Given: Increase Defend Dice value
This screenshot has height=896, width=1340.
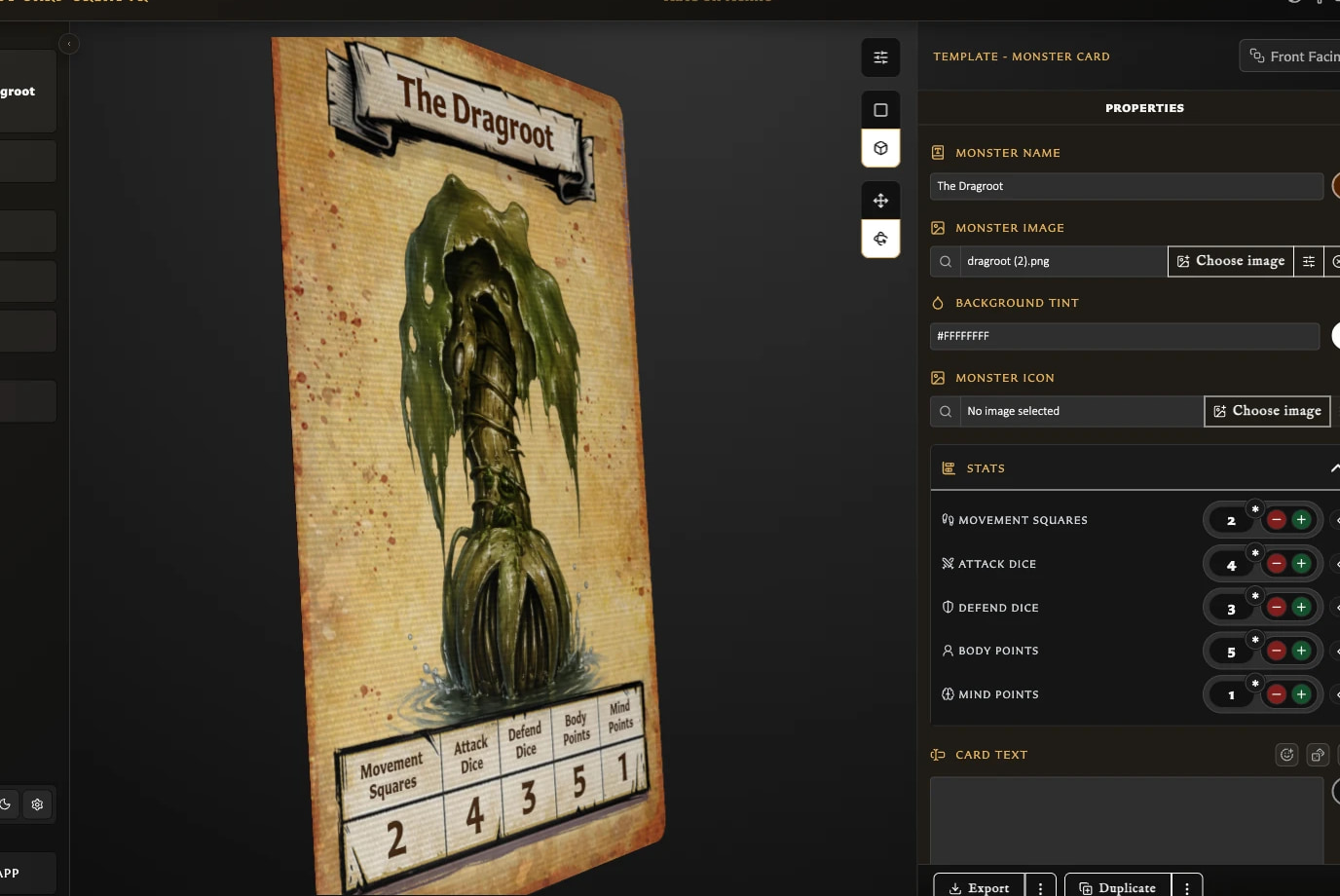Looking at the screenshot, I should (1301, 608).
